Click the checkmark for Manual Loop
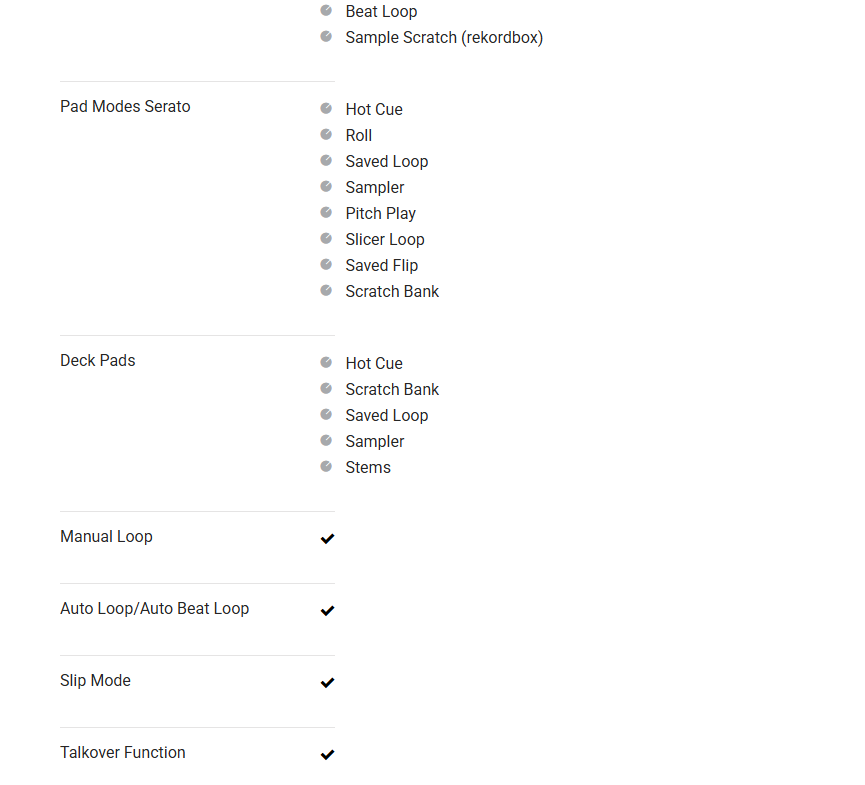The height and width of the screenshot is (785, 865). 327,539
